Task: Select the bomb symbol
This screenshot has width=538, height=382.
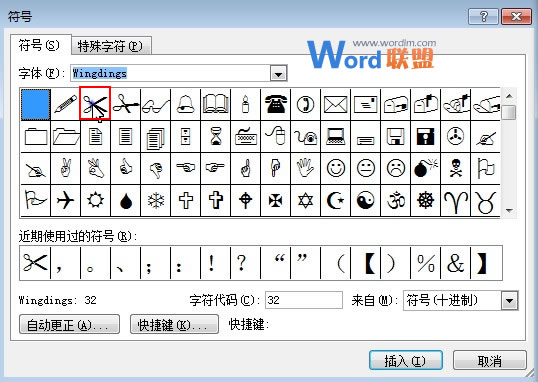Action: pos(425,169)
